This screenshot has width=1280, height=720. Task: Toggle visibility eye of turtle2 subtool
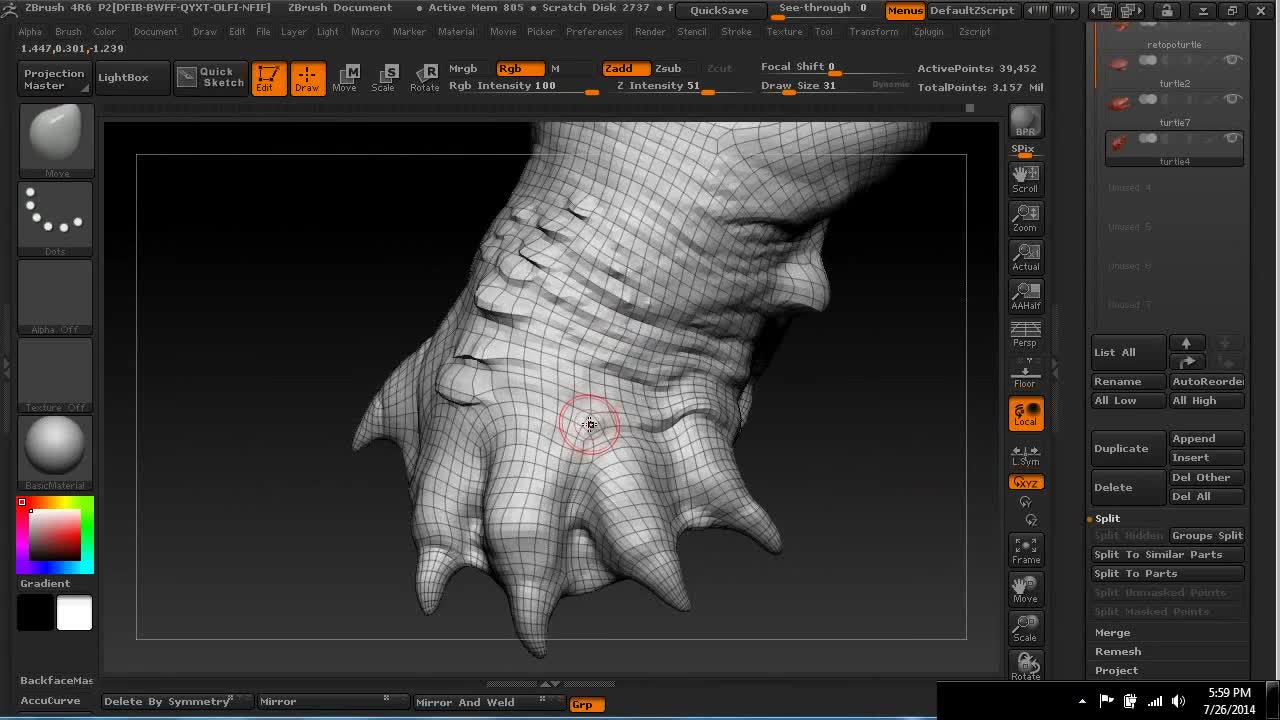[1233, 61]
